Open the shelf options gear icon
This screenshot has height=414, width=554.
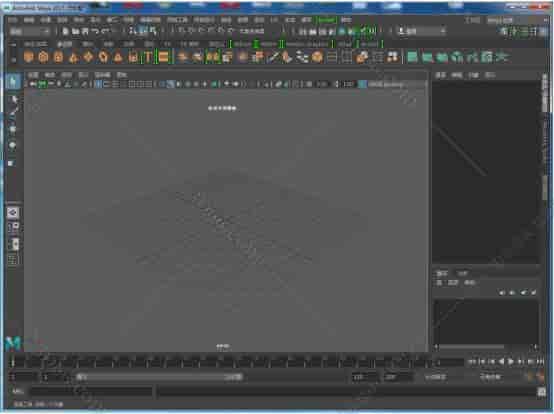[x=13, y=59]
